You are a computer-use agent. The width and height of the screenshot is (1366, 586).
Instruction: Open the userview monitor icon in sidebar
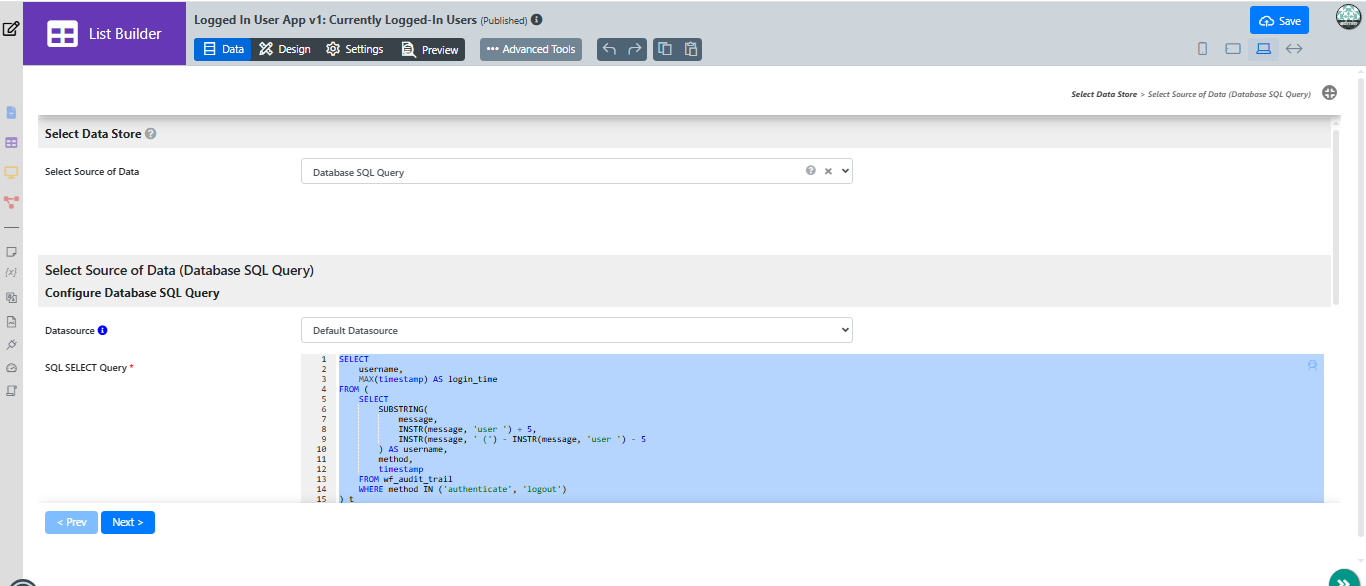(12, 172)
